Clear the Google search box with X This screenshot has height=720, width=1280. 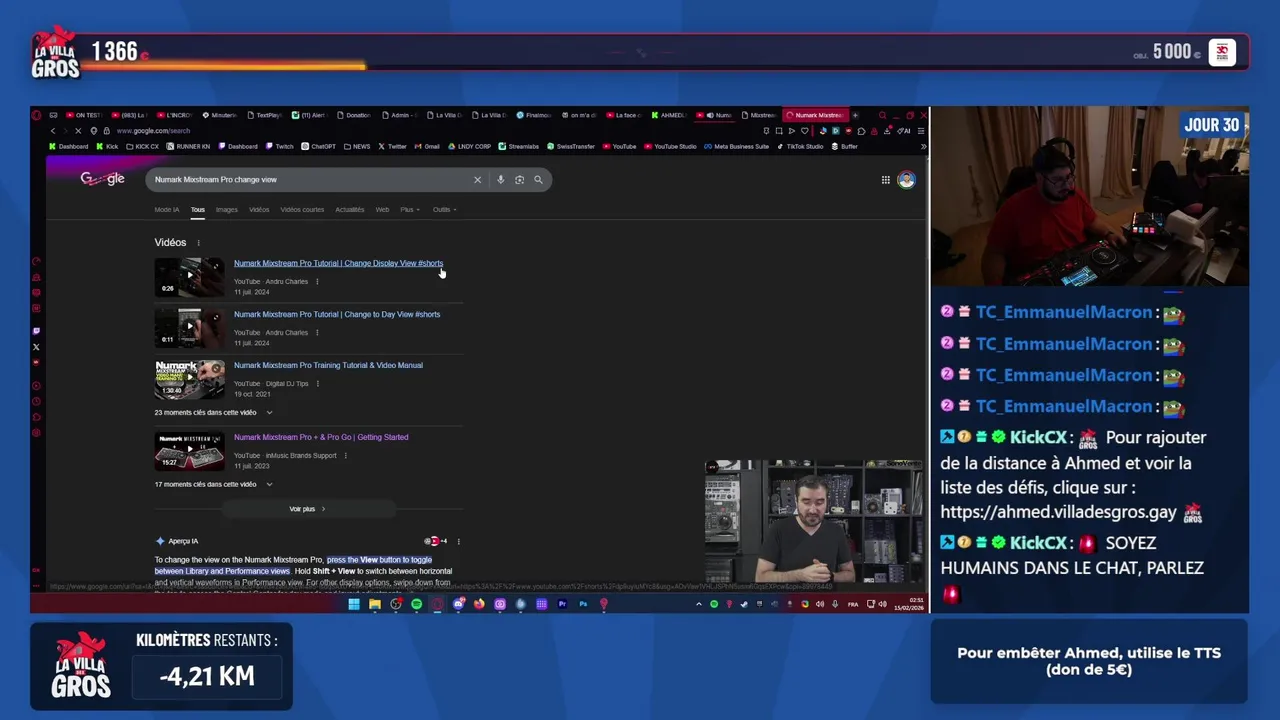pos(477,180)
